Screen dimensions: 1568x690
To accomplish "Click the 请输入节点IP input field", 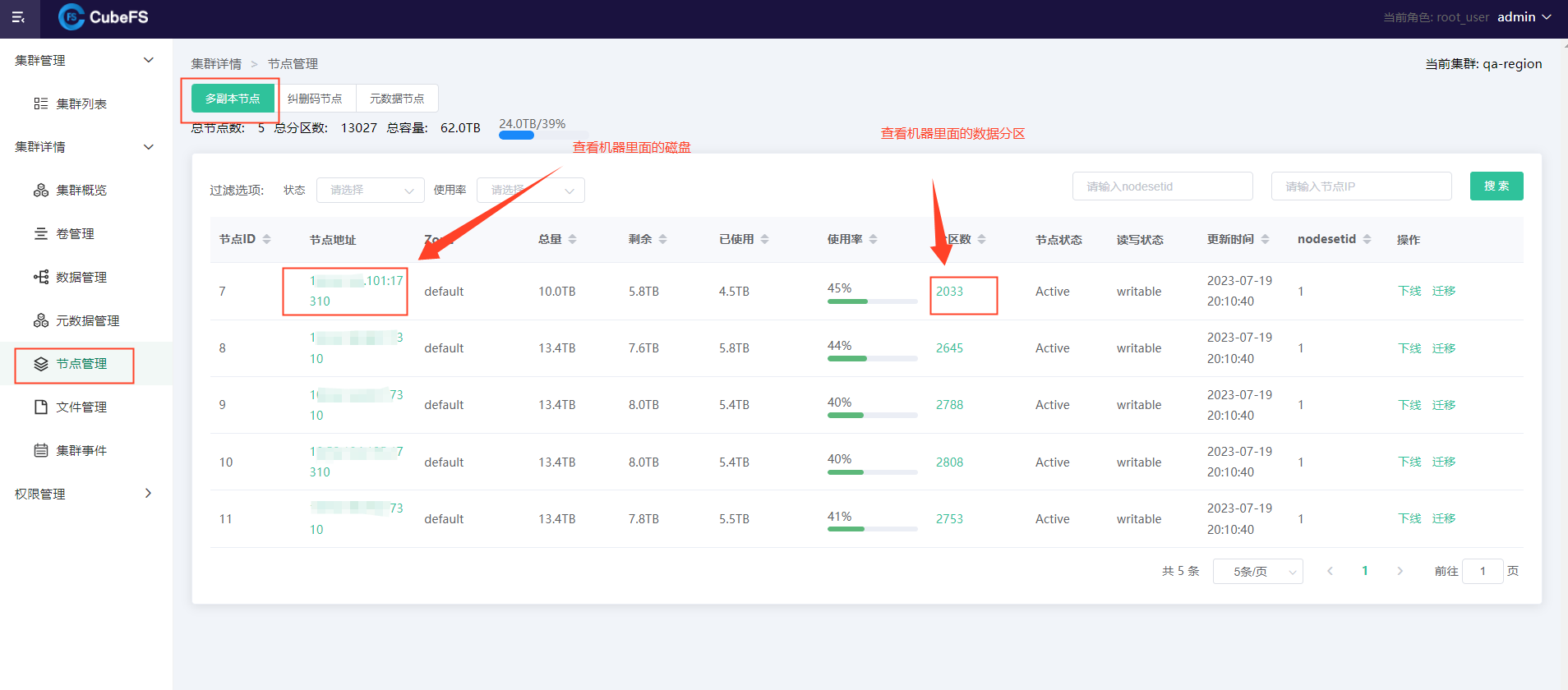I will (x=1361, y=186).
